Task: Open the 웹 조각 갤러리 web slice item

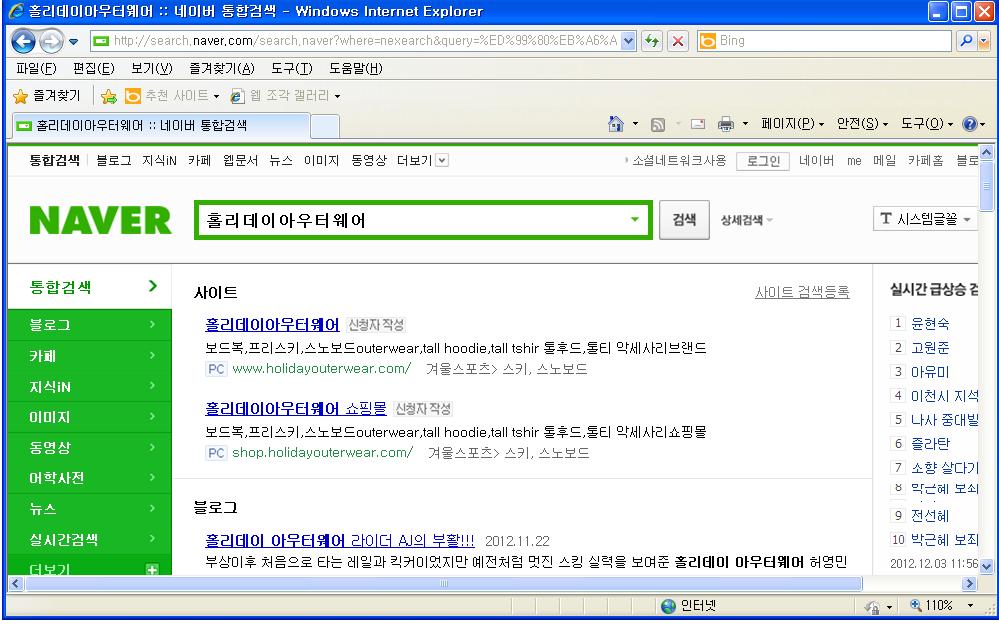Action: click(x=285, y=96)
